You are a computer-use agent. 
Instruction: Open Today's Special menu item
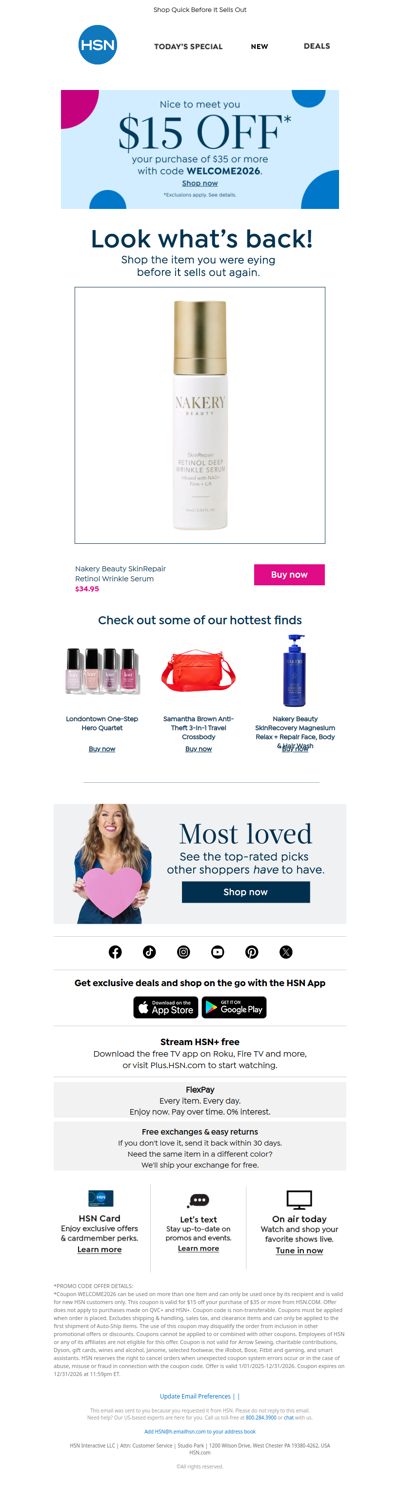(x=188, y=46)
